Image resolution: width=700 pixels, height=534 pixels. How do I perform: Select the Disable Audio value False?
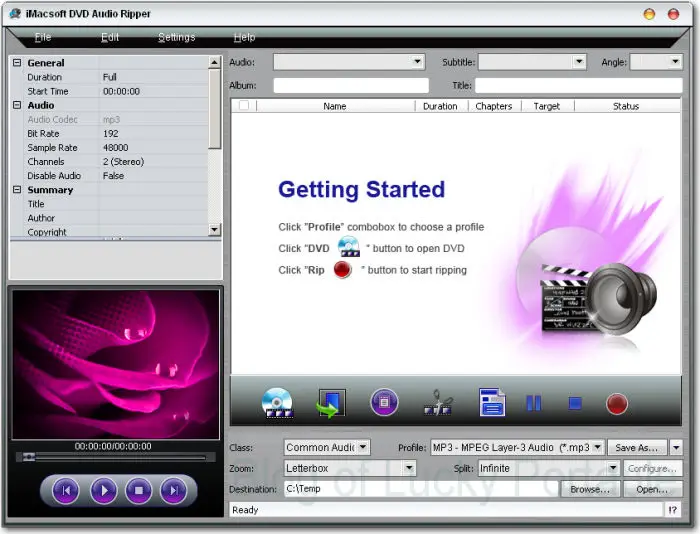point(113,175)
